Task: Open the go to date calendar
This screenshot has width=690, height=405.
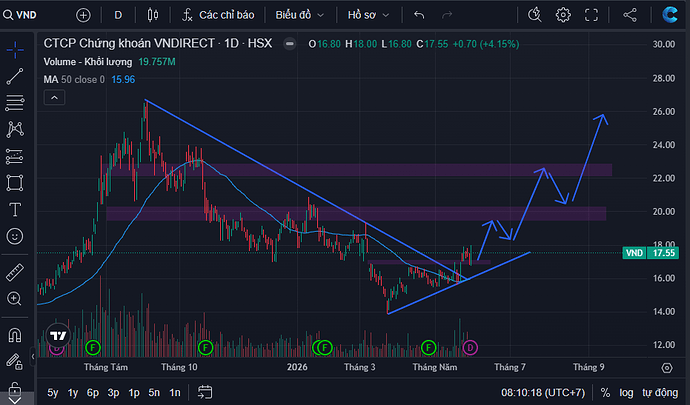Action: (205, 392)
